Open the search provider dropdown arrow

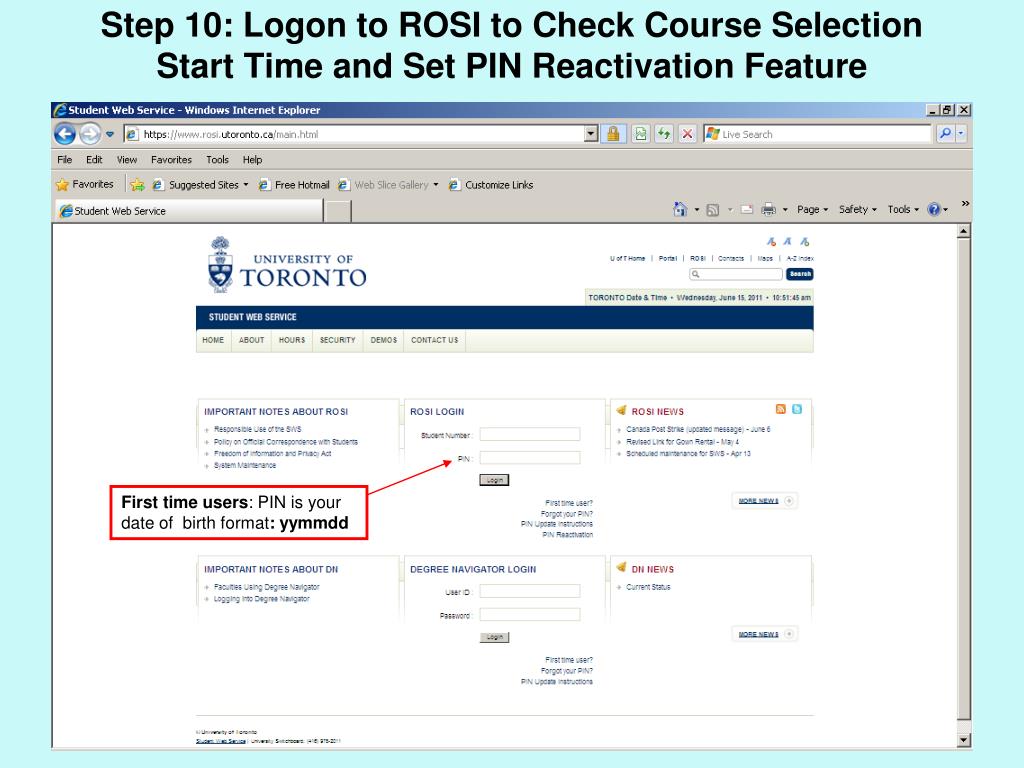[x=961, y=134]
